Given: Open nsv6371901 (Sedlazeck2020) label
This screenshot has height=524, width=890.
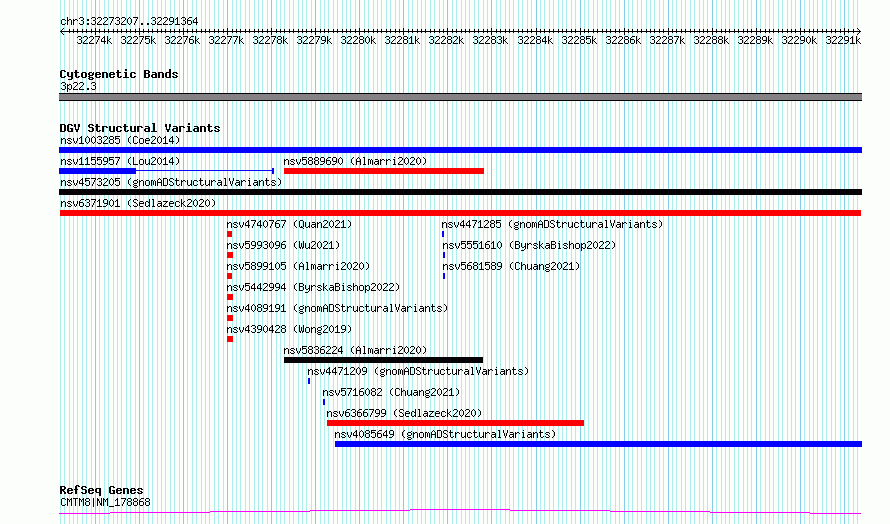Looking at the screenshot, I should [138, 203].
